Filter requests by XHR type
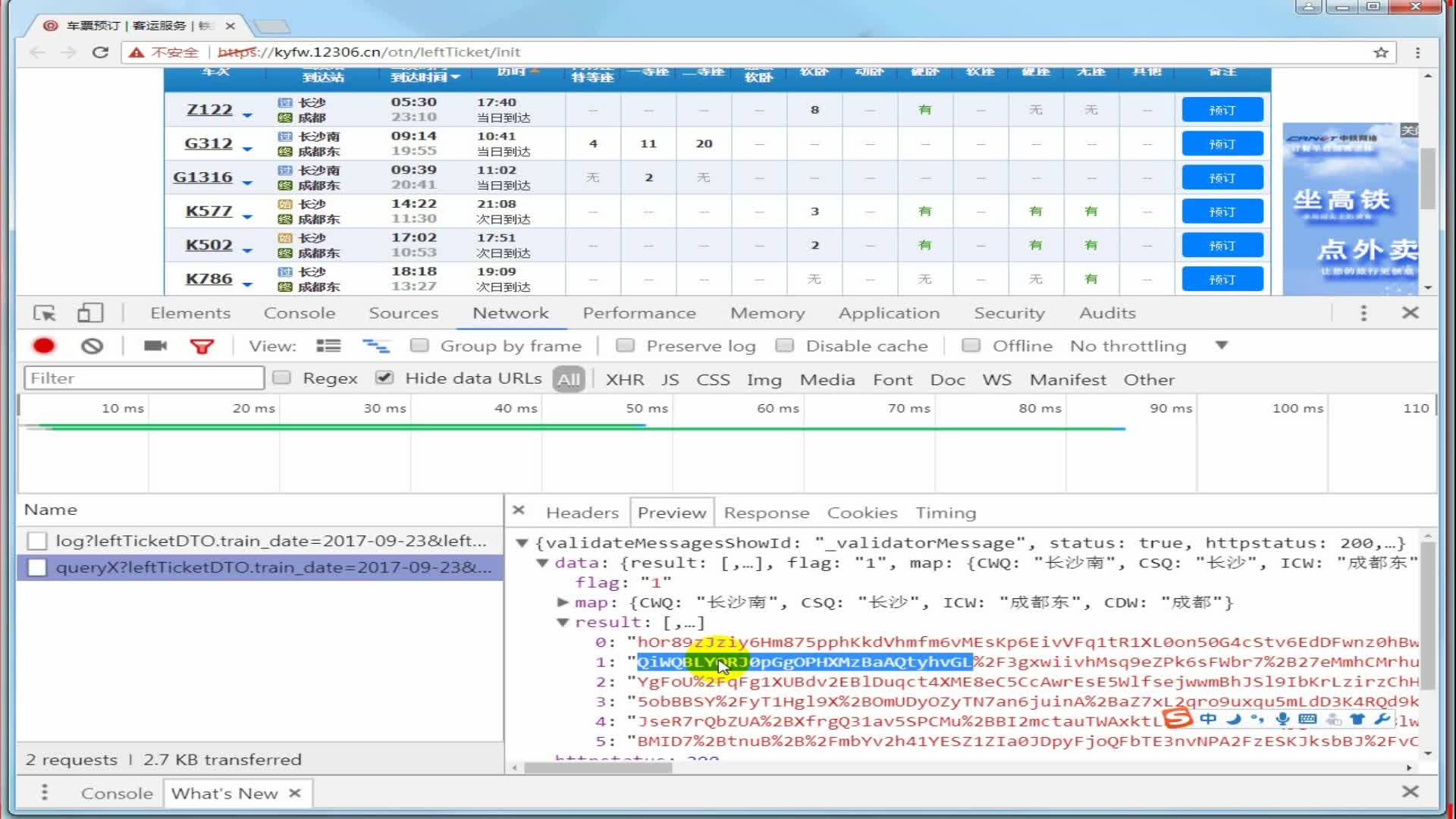The height and width of the screenshot is (819, 1456). coord(624,379)
